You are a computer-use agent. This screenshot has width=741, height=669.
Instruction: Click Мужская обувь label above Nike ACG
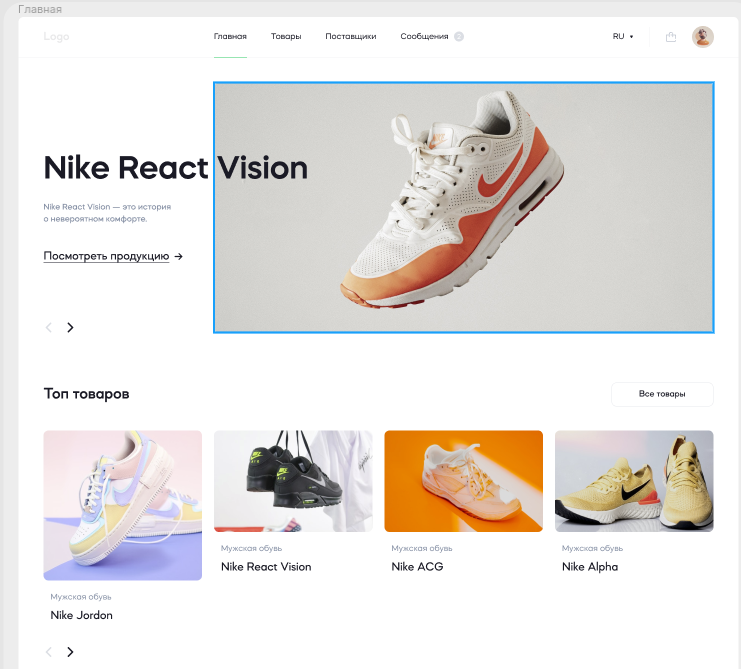422,548
